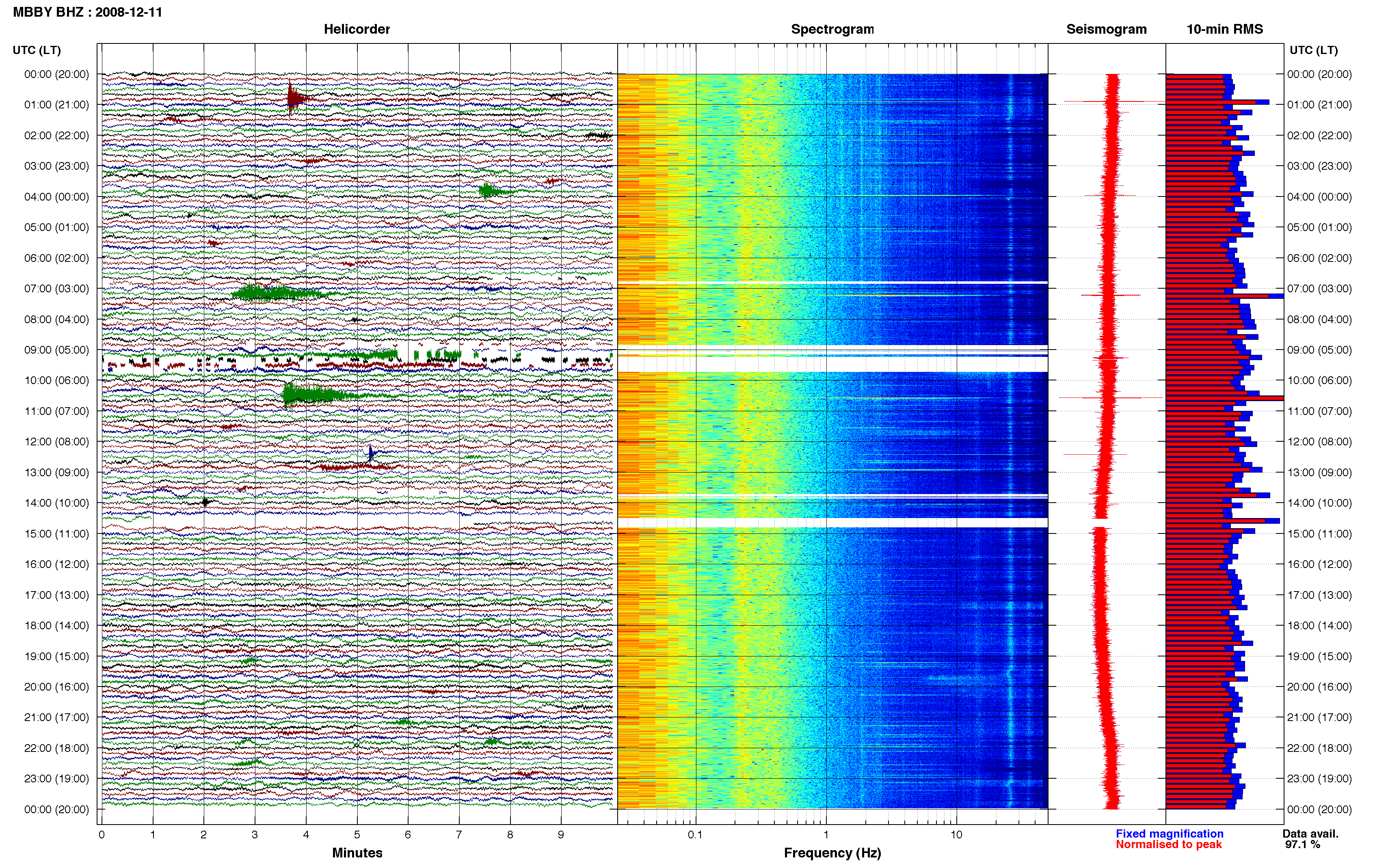Select right-axis time label 13:00 (09:00)

pyautogui.click(x=1319, y=473)
